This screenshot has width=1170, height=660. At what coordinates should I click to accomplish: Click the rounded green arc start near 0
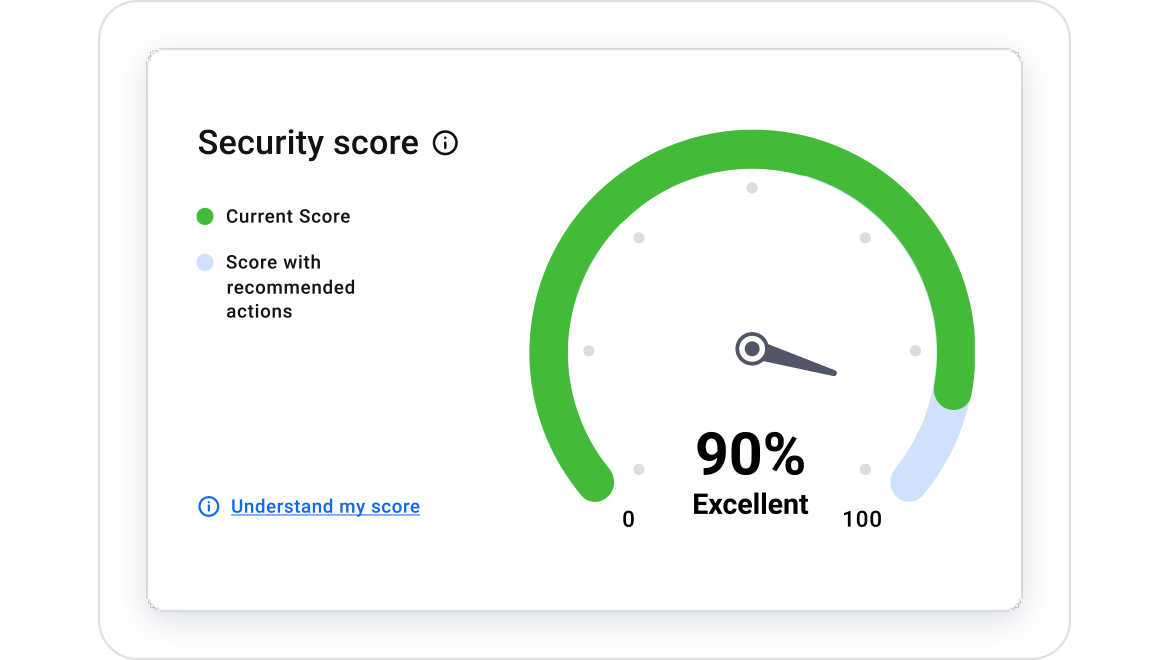coord(595,482)
